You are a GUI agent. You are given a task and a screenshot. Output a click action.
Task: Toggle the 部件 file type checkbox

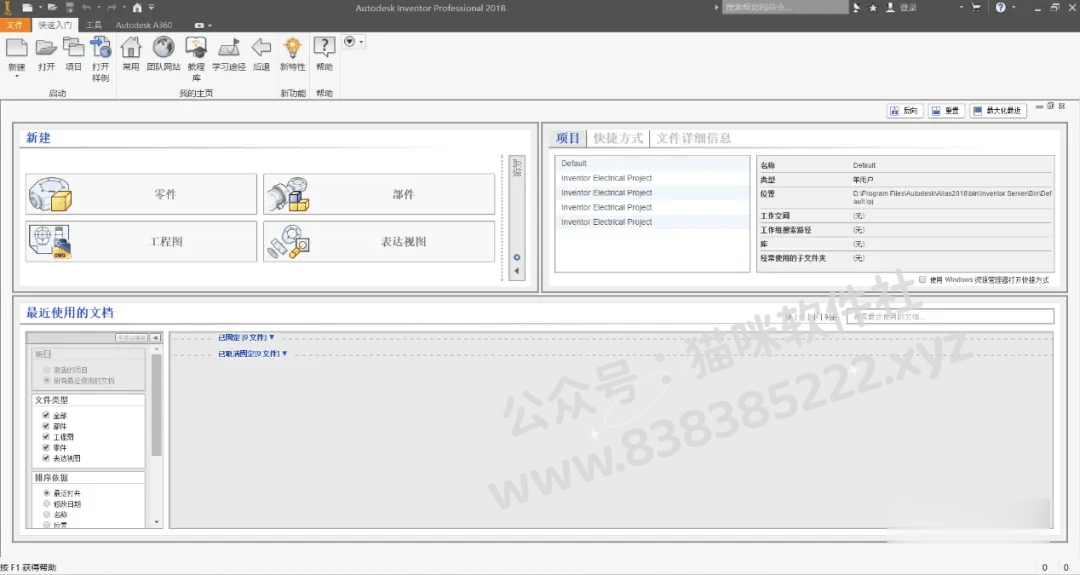click(x=46, y=426)
